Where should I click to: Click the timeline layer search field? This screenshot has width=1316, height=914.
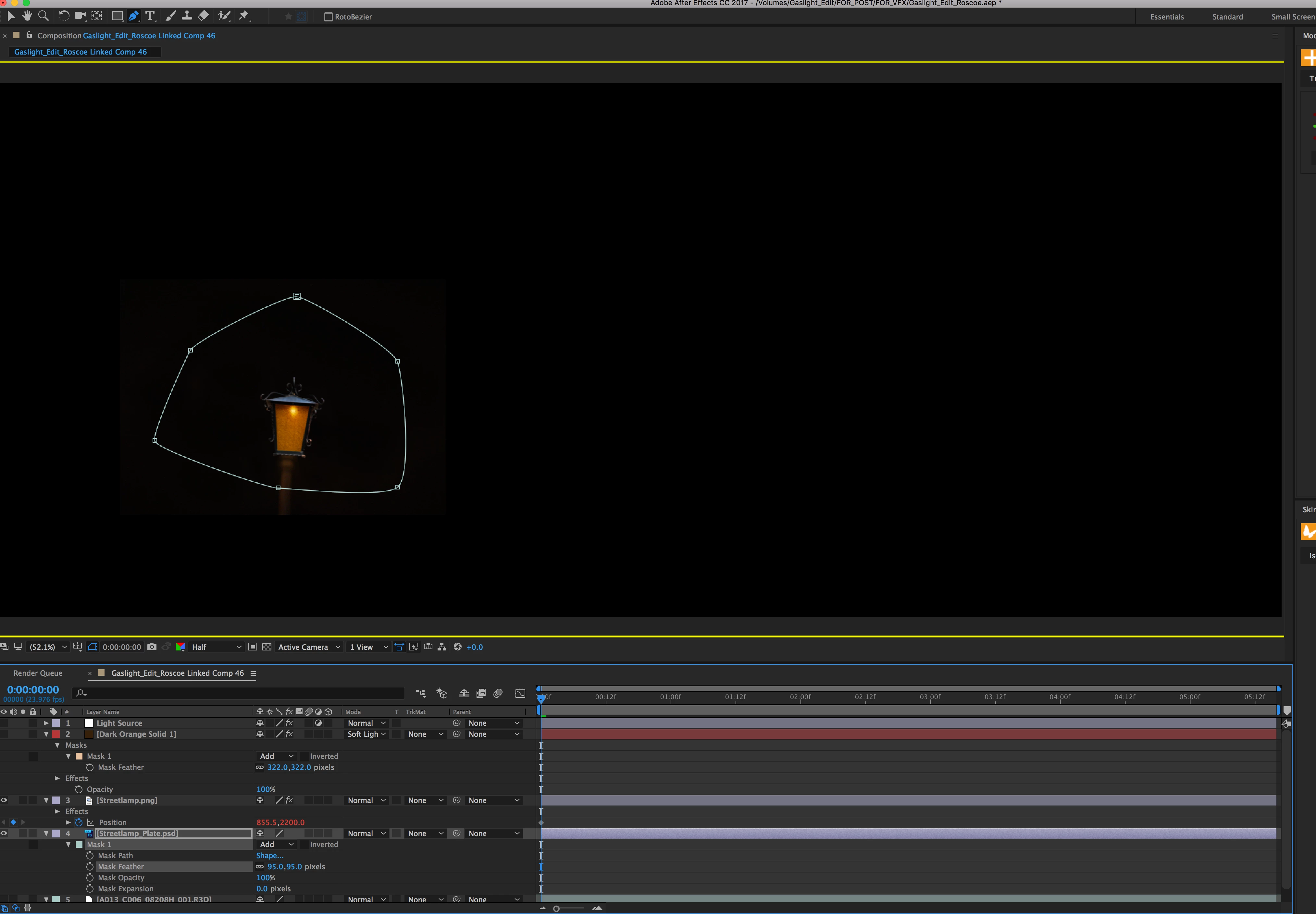(241, 694)
